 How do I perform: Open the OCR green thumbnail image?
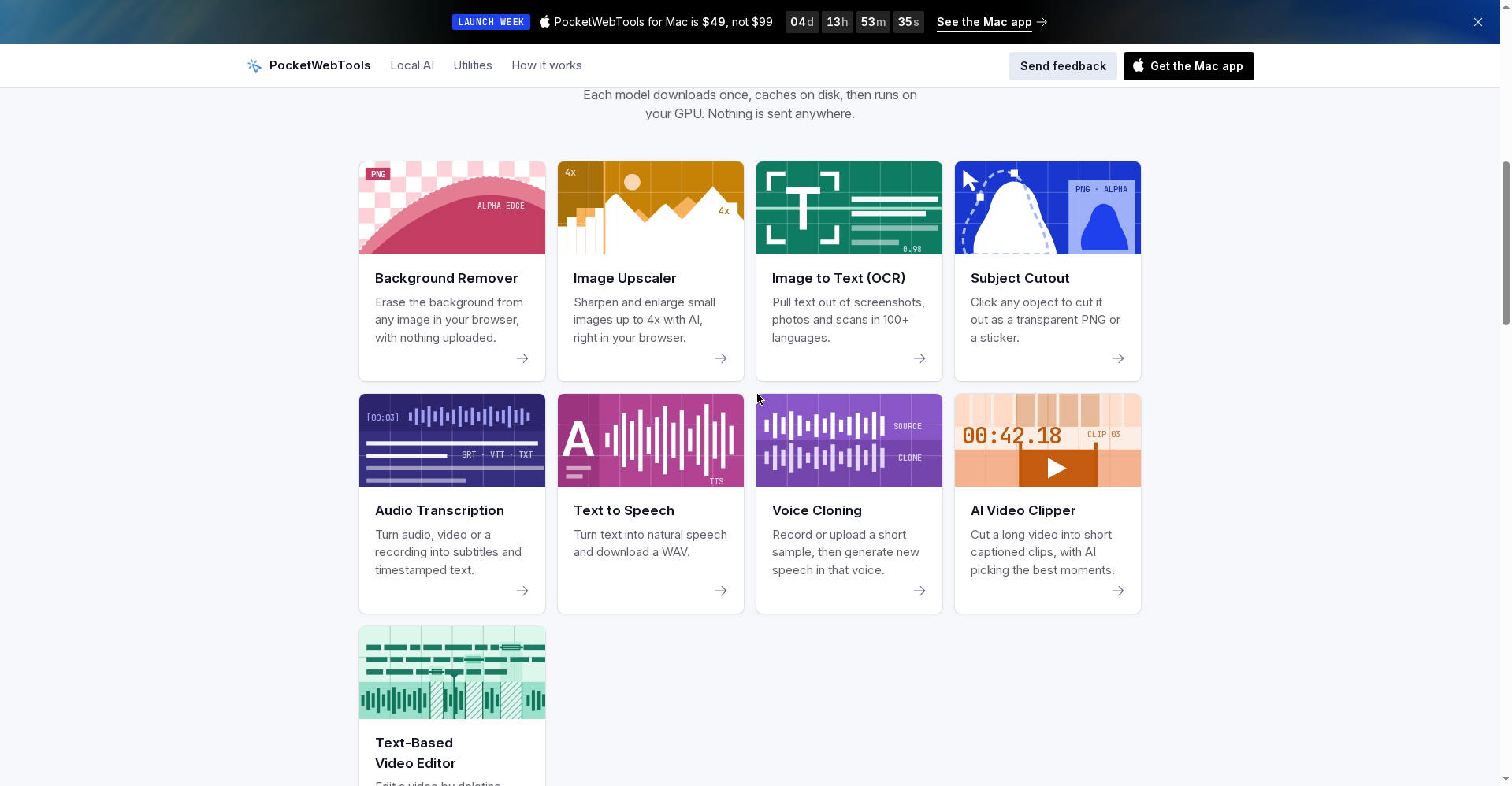(849, 208)
